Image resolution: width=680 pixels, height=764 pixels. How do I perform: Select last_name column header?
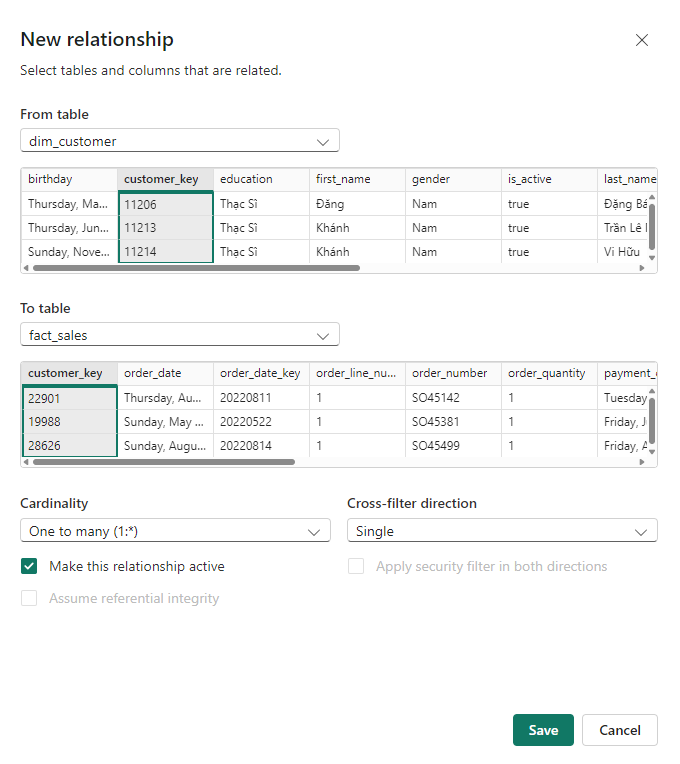coord(627,179)
